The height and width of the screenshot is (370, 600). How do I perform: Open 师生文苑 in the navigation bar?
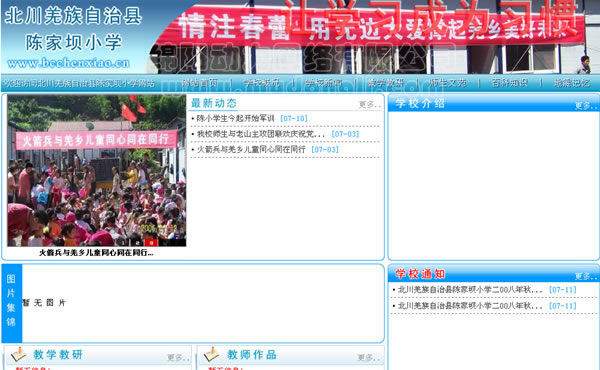point(448,83)
